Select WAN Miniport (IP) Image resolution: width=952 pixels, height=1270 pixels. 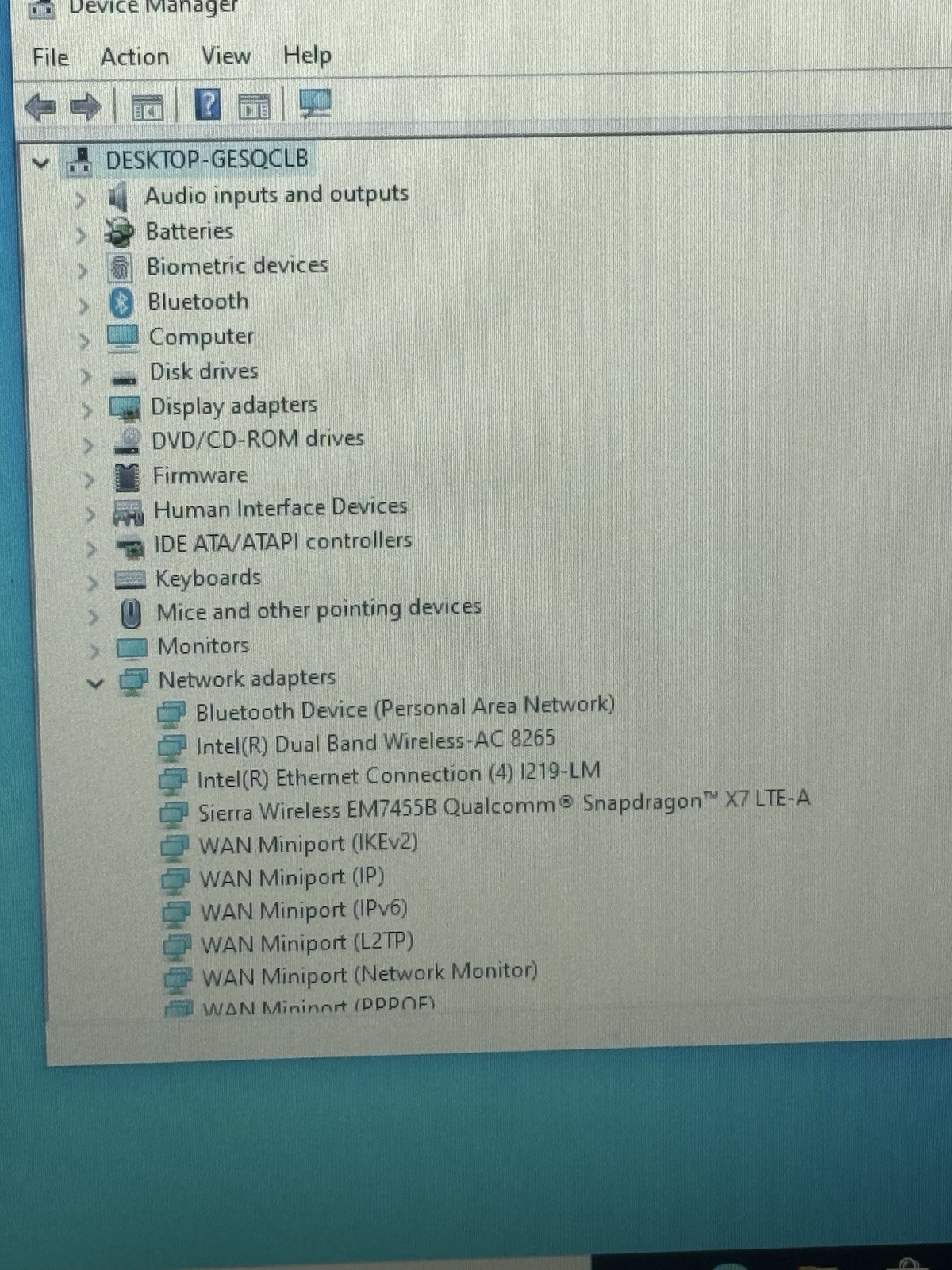click(292, 877)
